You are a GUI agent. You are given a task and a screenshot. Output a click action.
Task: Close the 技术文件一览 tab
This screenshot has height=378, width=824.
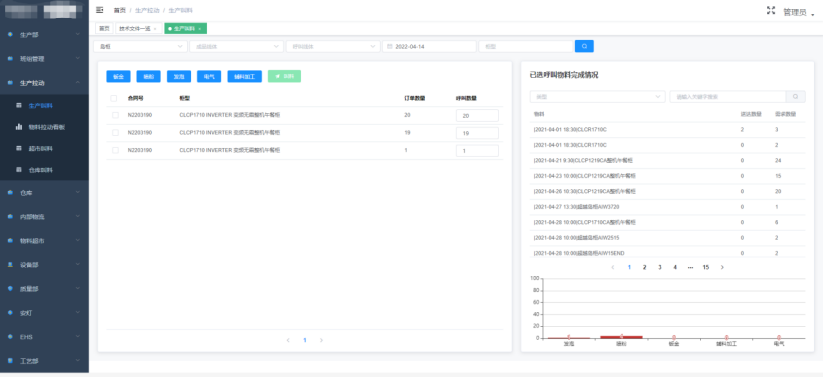coord(154,28)
